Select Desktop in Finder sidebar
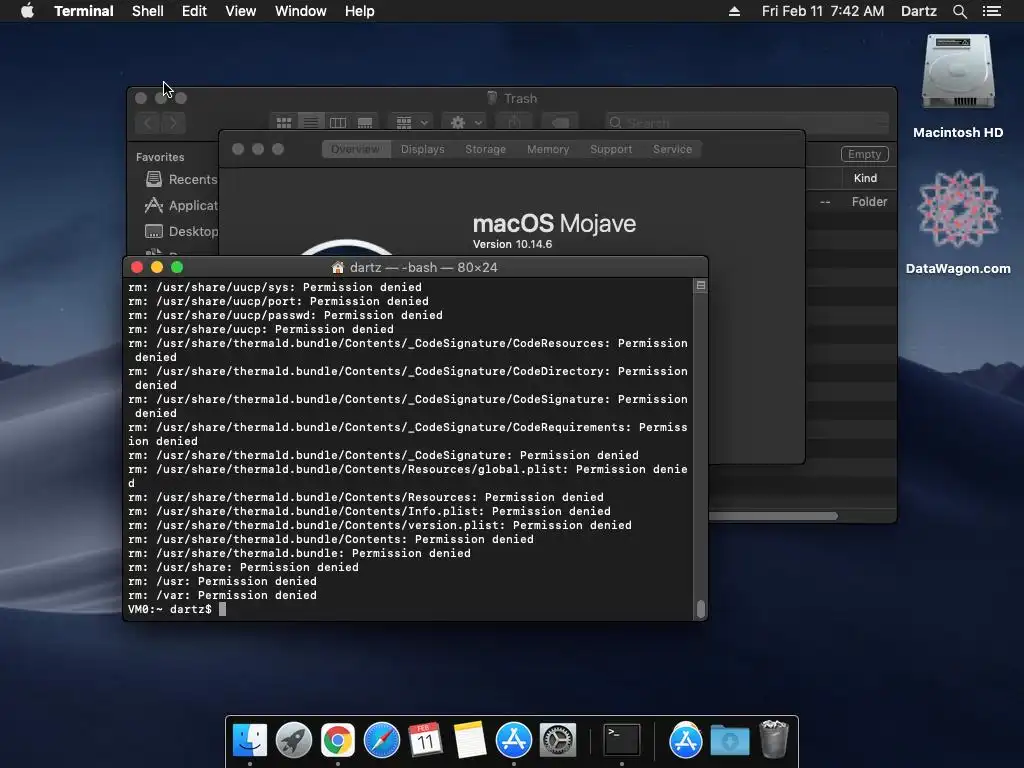The image size is (1024, 768). click(182, 231)
